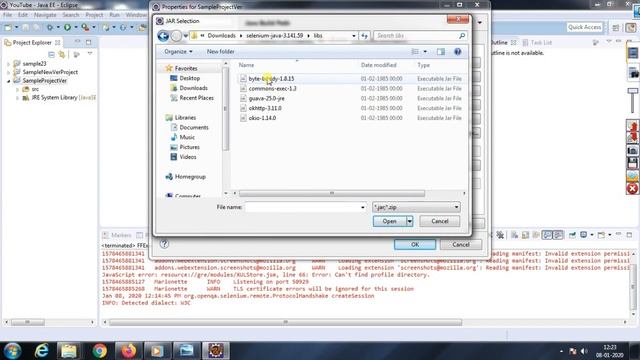Viewport: 640px width, 360px height.
Task: Select byte-buddy-1.8.15 jar file
Action: [271, 79]
